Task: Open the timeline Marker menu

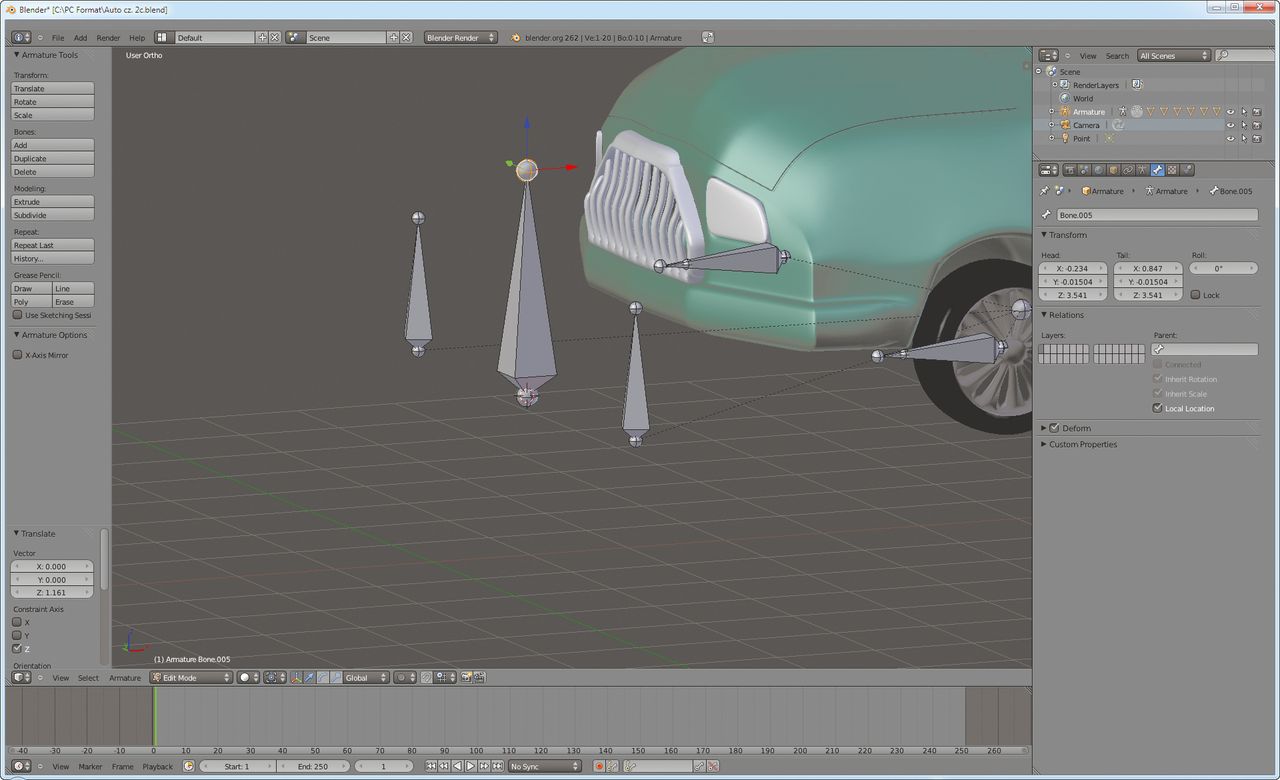Action: click(90, 766)
